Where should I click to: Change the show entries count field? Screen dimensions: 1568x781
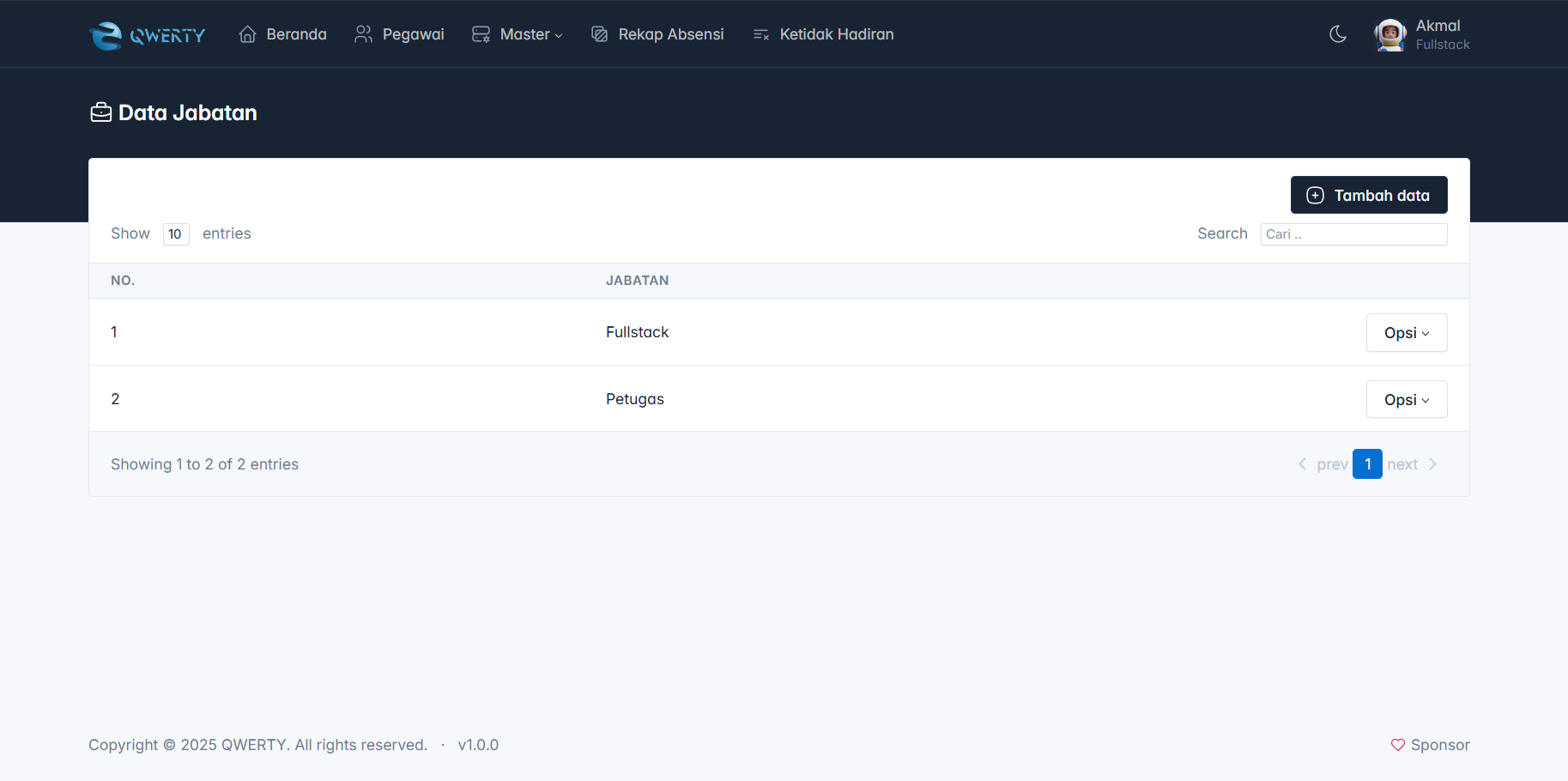click(x=176, y=234)
